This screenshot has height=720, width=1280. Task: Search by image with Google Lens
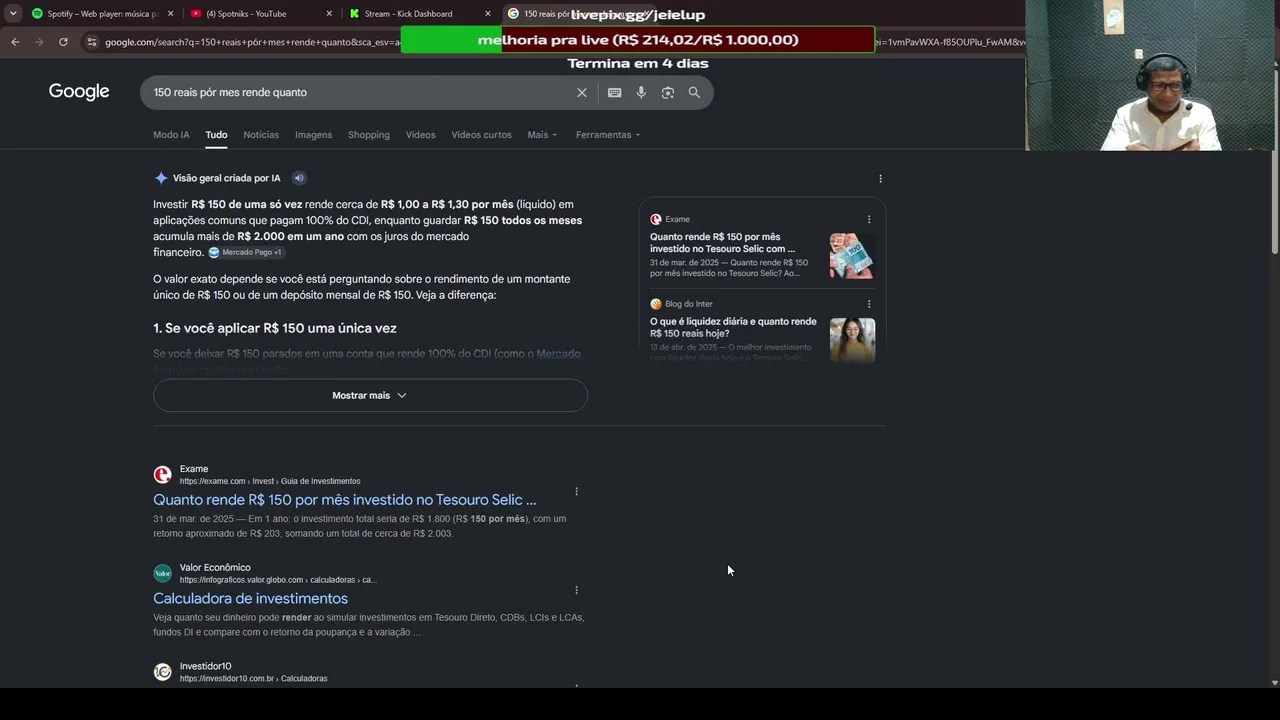click(668, 92)
